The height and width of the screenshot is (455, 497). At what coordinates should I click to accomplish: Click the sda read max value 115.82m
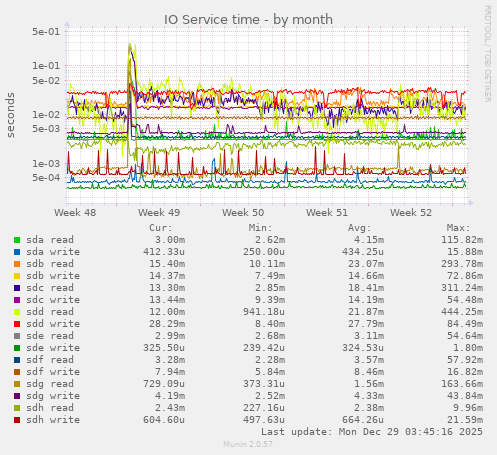[x=462, y=240]
